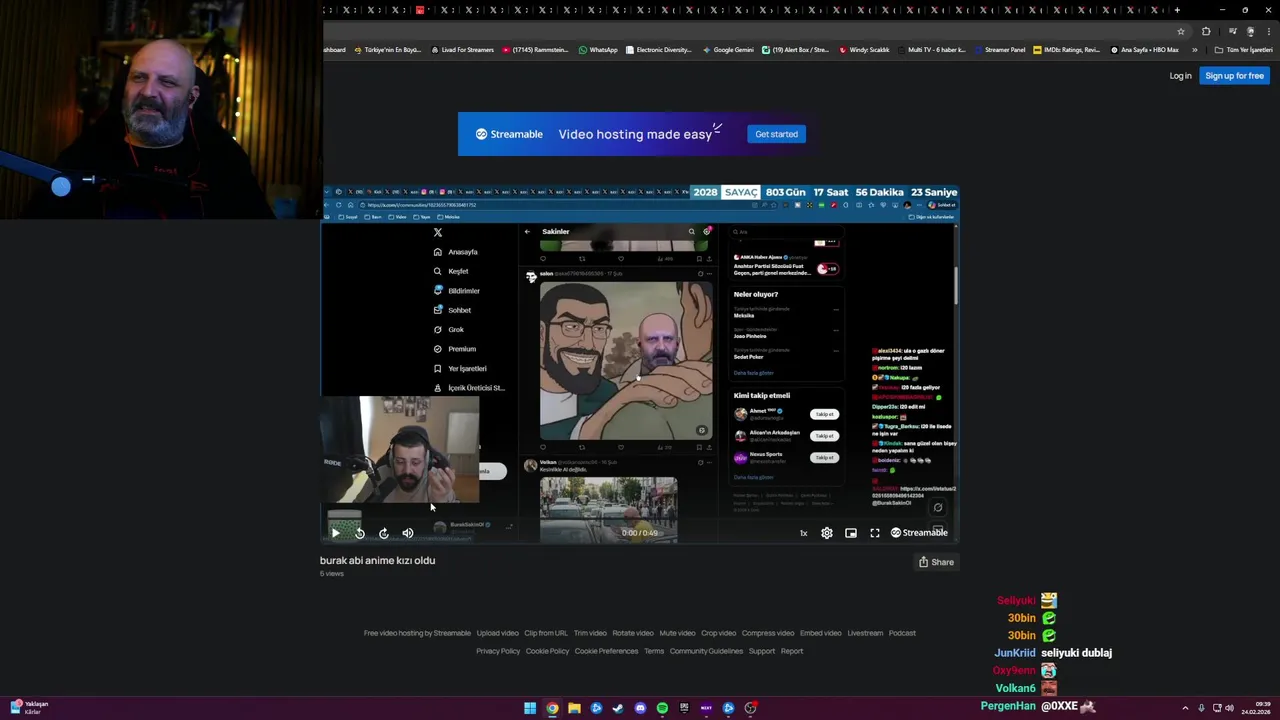Screen dimensions: 1280x720
Task: Open Support footer link
Action: pos(762,651)
